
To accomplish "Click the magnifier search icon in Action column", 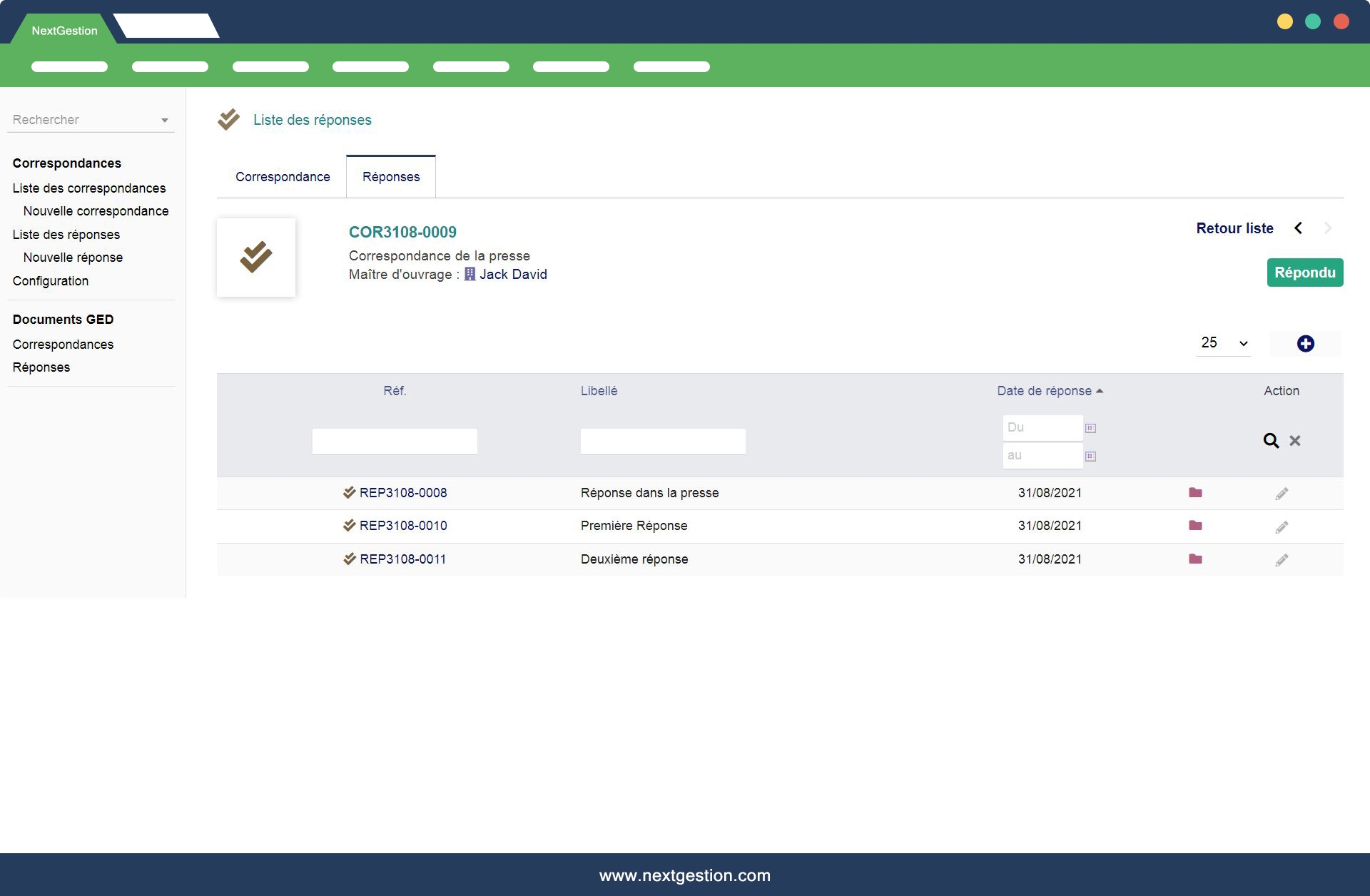I will coord(1271,441).
